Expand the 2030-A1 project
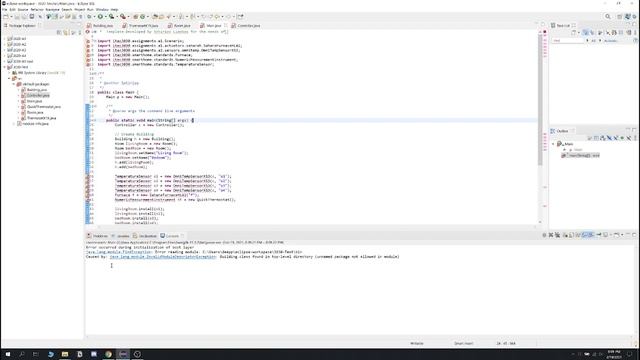This screenshot has width=640, height=360. pos(4,39)
